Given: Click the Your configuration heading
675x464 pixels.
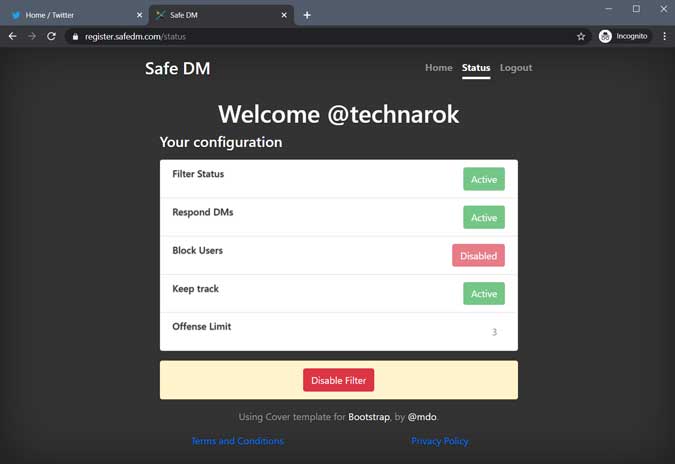Looking at the screenshot, I should pyautogui.click(x=221, y=142).
